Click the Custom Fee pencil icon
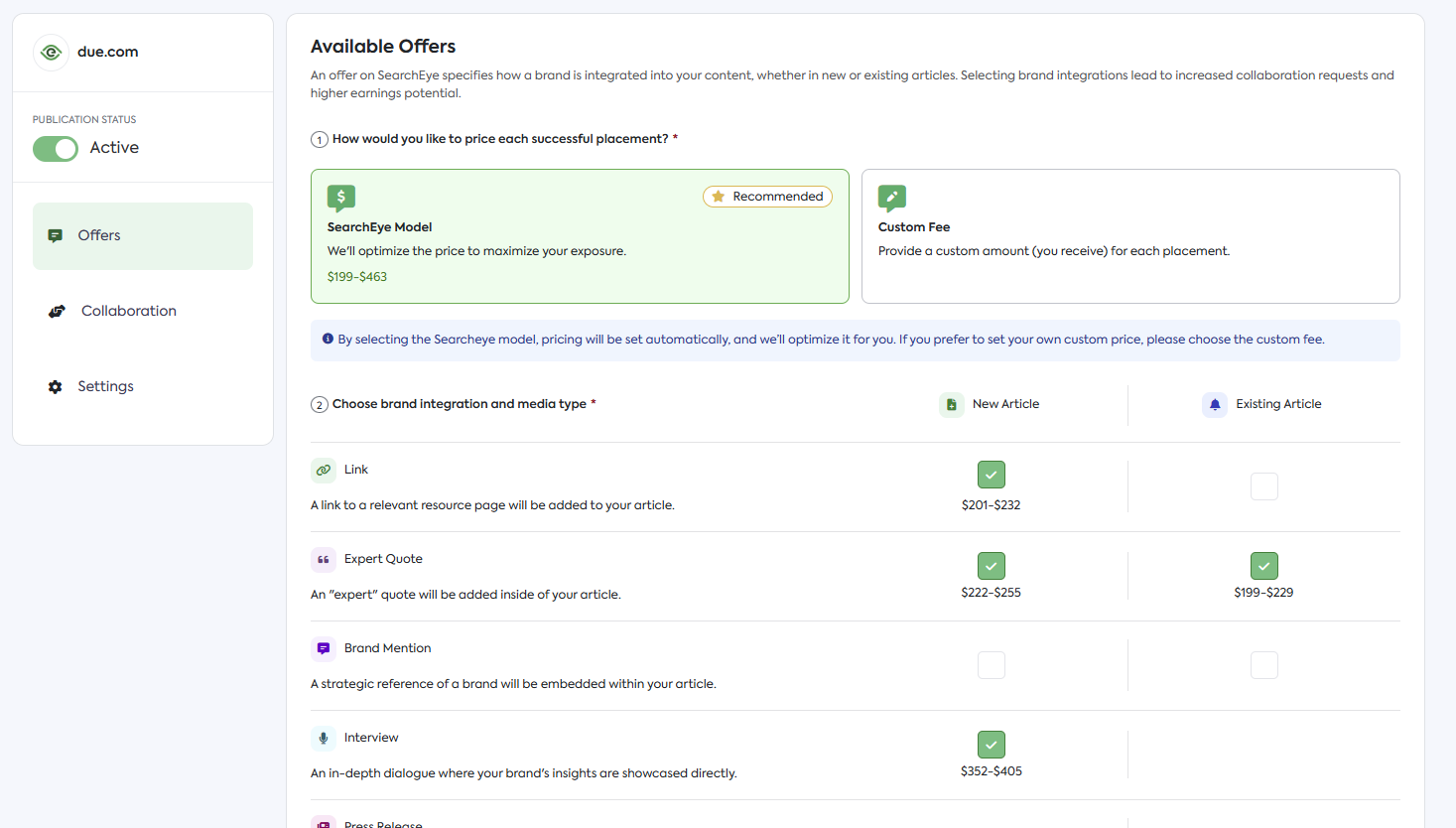Image resolution: width=1456 pixels, height=828 pixels. tap(892, 198)
